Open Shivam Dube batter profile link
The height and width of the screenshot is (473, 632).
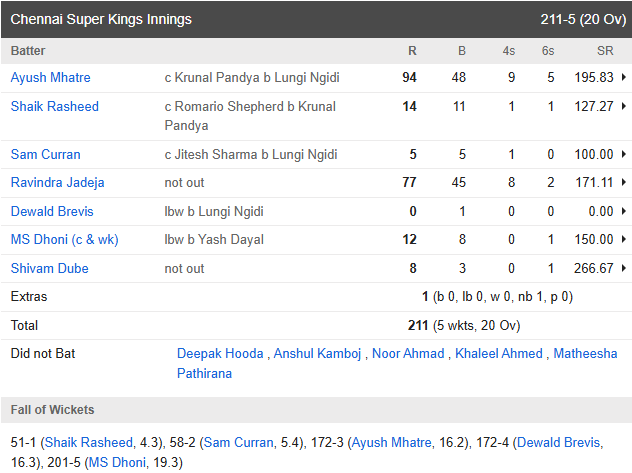pyautogui.click(x=49, y=268)
